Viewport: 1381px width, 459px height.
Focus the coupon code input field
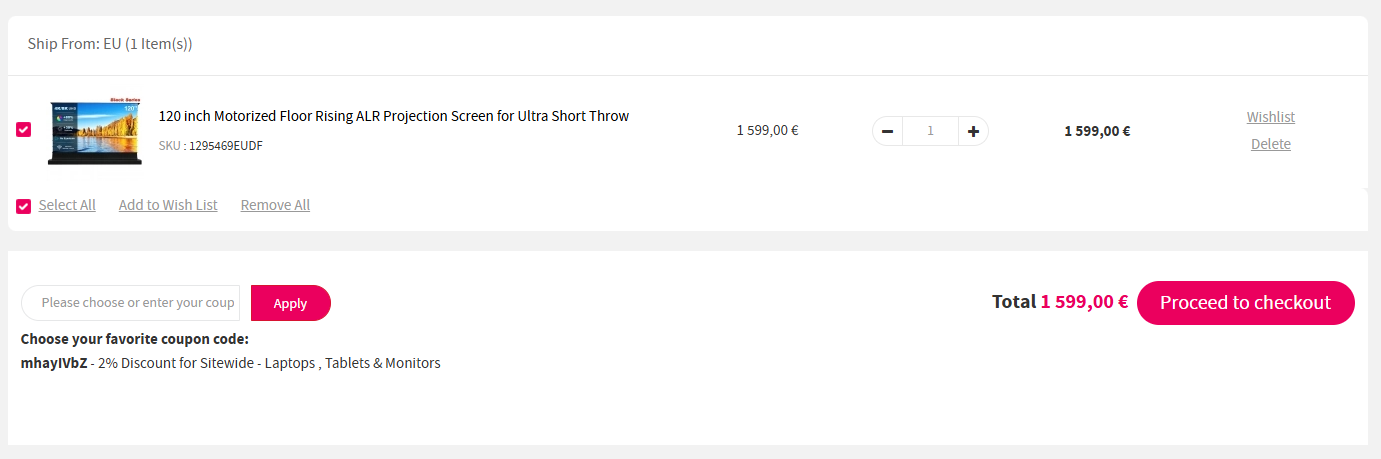[136, 303]
